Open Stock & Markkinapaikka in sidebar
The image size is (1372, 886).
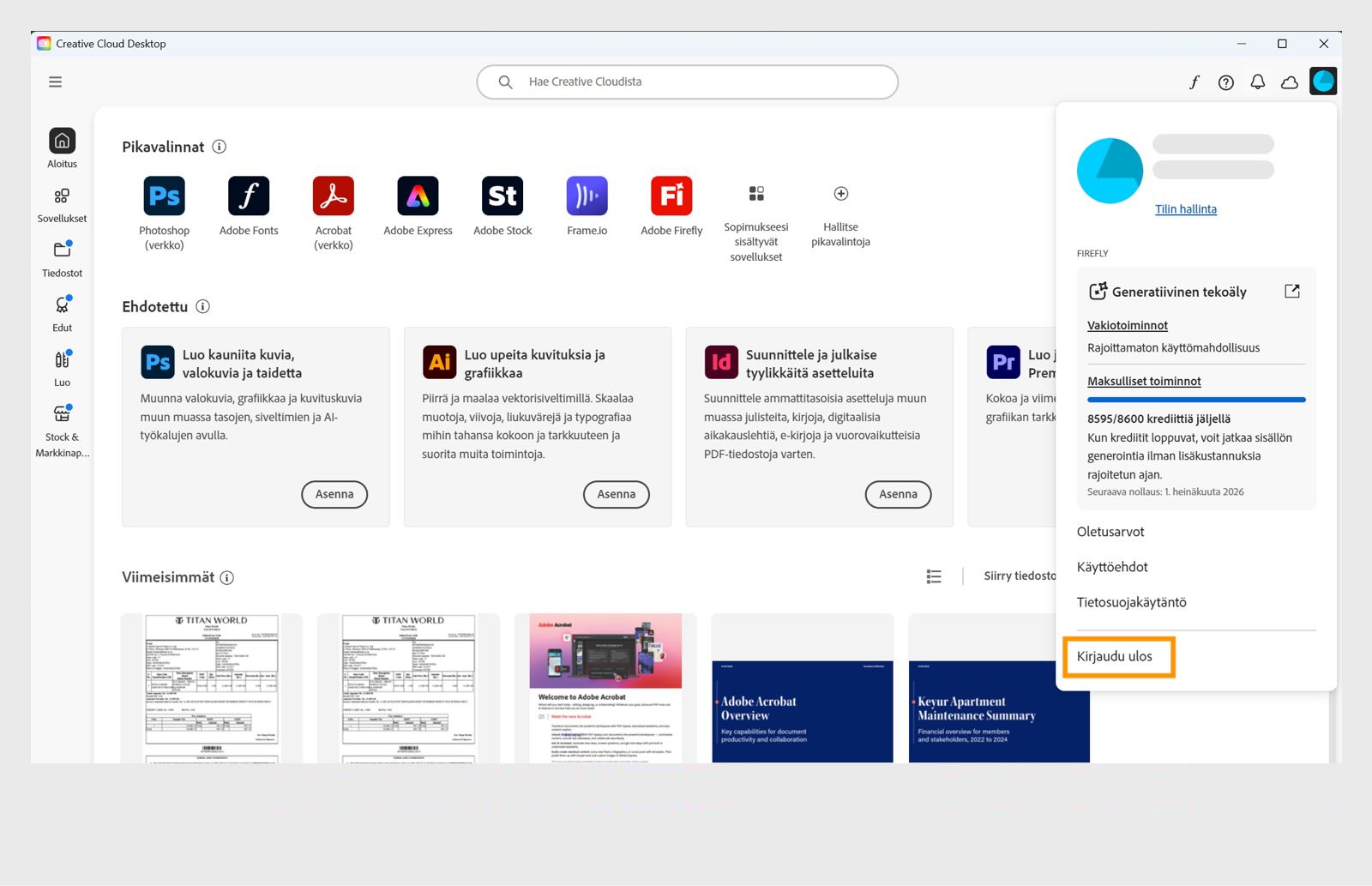62,431
